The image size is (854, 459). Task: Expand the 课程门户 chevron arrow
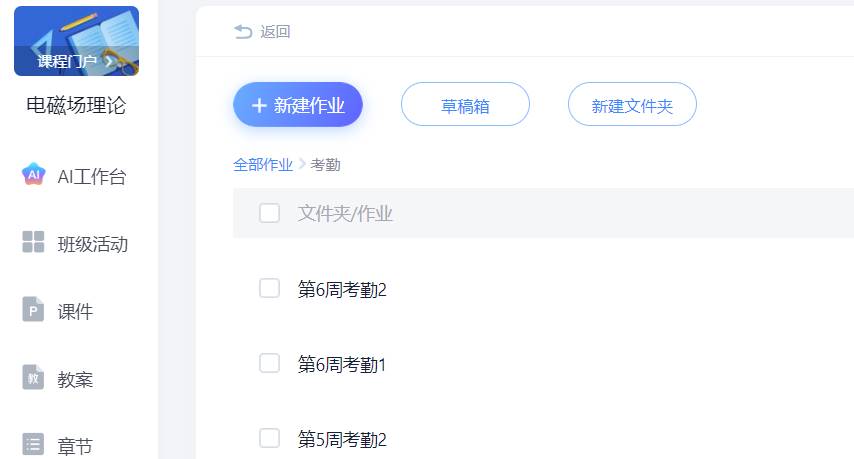(x=108, y=62)
